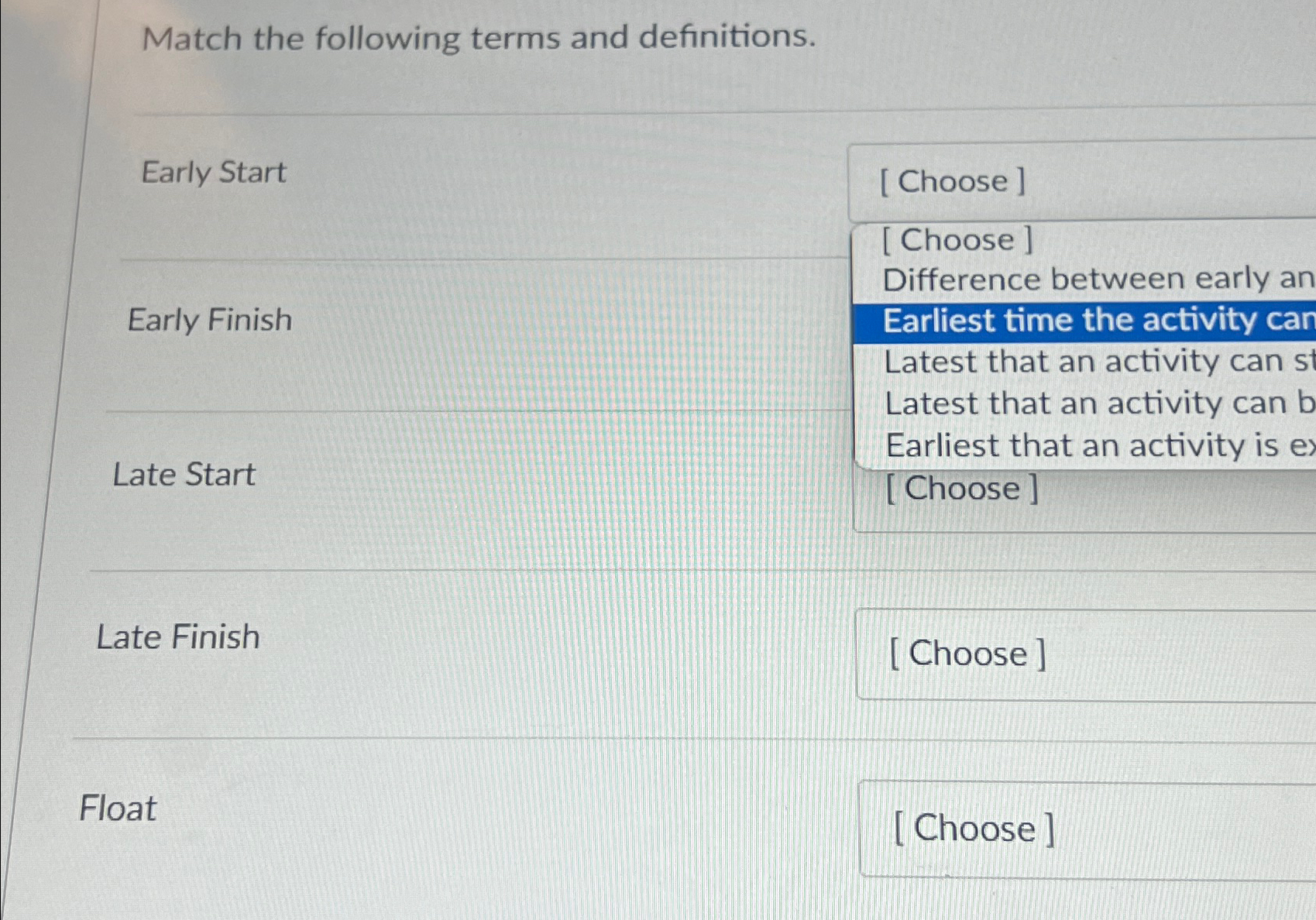This screenshot has height=920, width=1316.
Task: Click the Late Finish term label
Action: coord(180,637)
